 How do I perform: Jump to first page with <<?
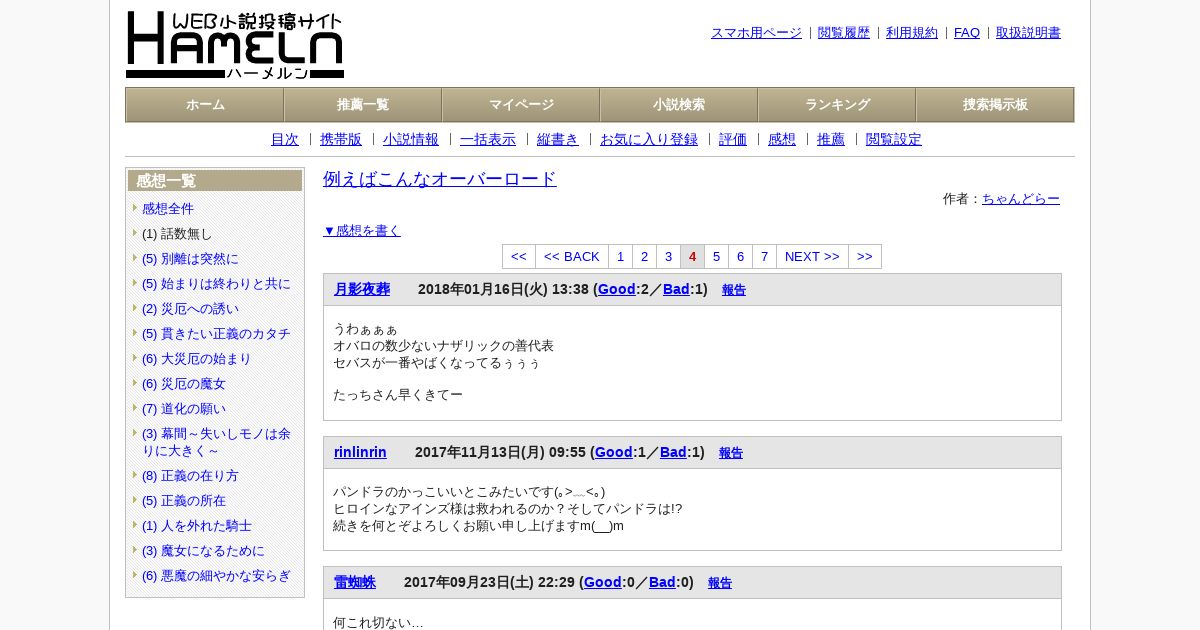pos(519,257)
